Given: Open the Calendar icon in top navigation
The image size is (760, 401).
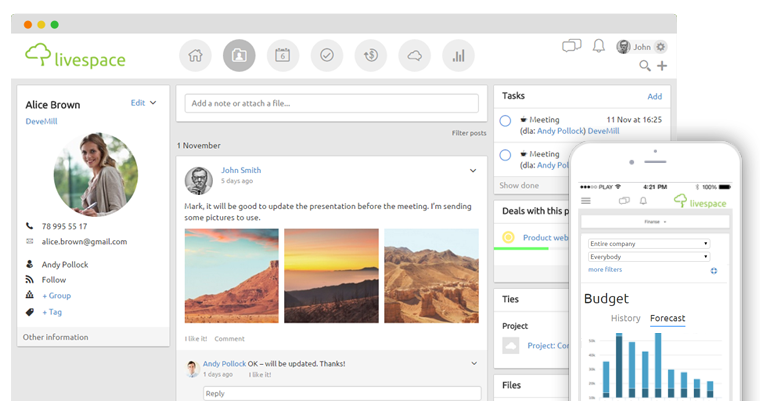Looking at the screenshot, I should pyautogui.click(x=283, y=55).
